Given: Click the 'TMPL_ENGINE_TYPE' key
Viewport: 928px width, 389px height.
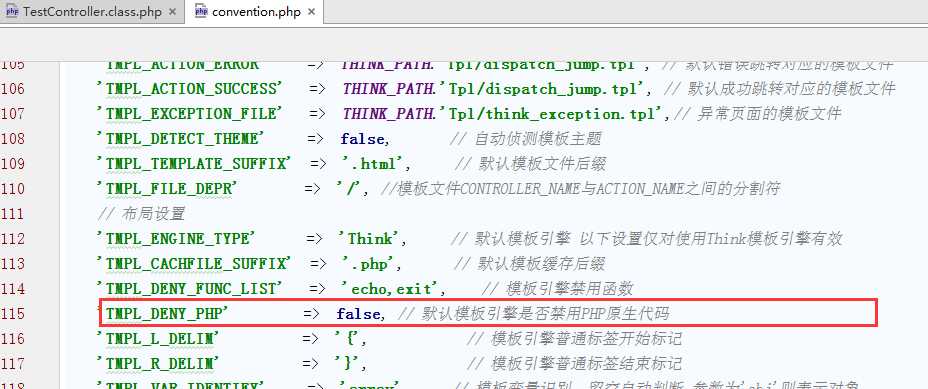Looking at the screenshot, I should [x=176, y=239].
